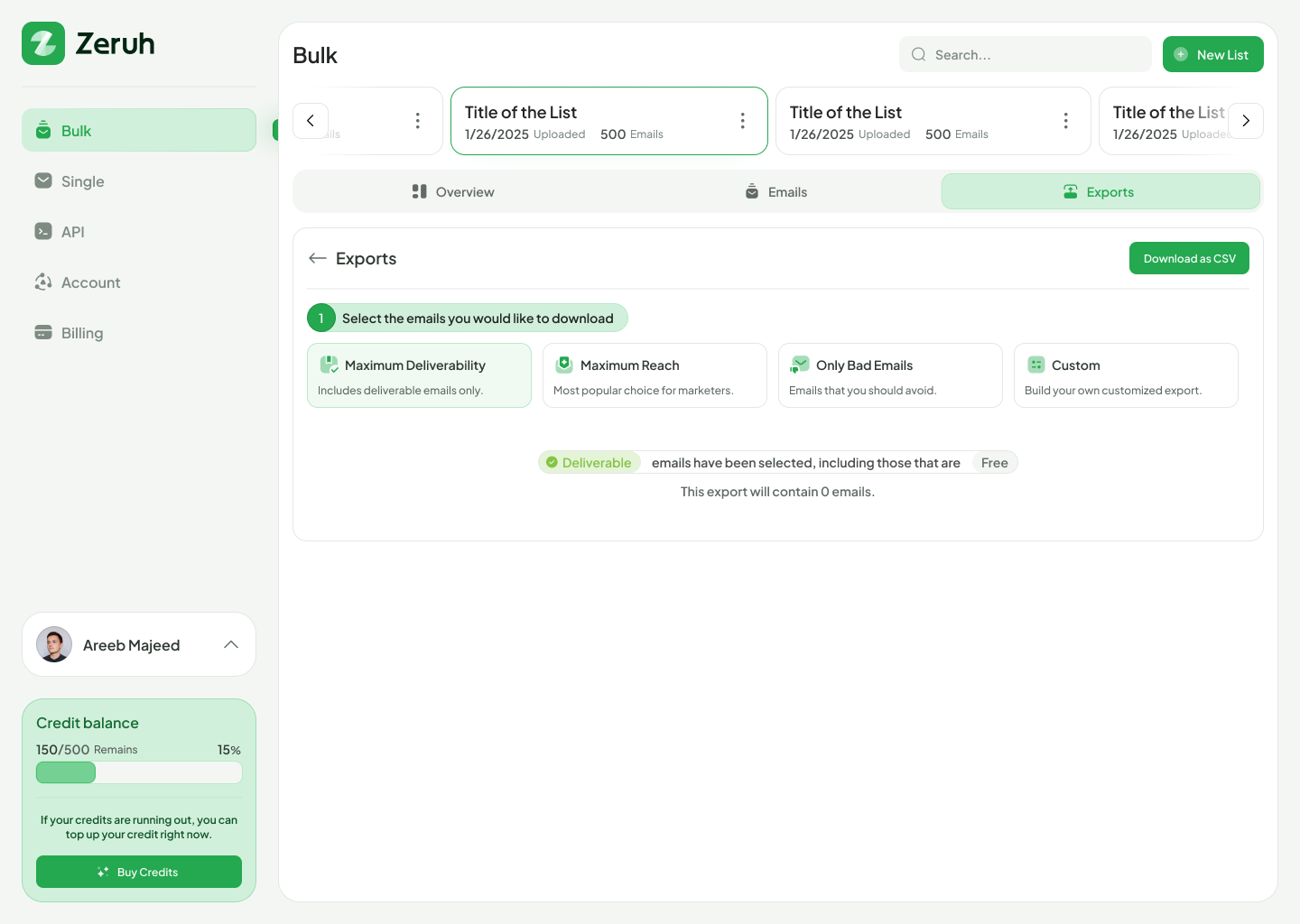Create a New List
This screenshot has width=1300, height=924.
click(1213, 54)
